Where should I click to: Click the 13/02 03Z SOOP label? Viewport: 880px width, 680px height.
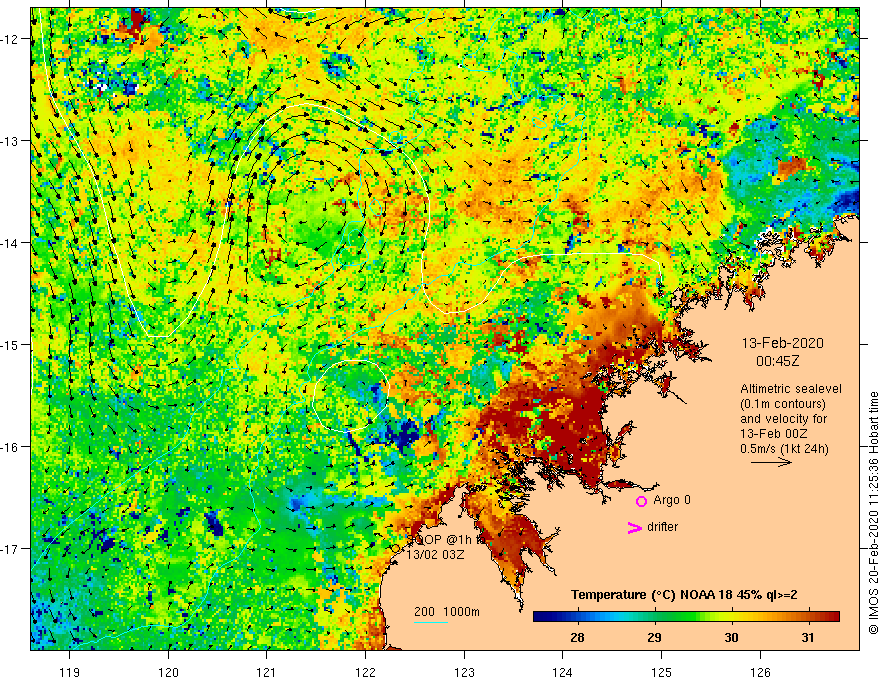[436, 554]
